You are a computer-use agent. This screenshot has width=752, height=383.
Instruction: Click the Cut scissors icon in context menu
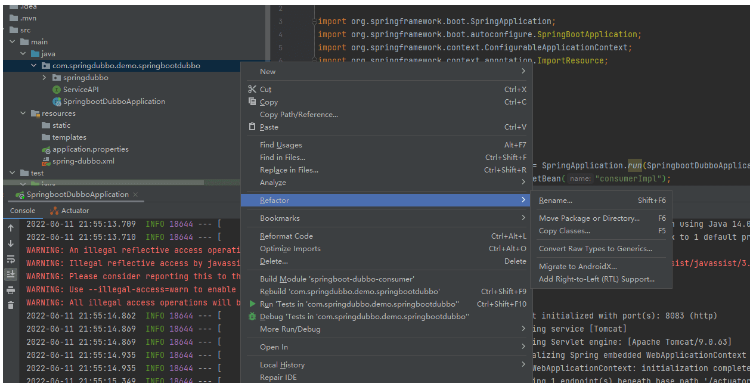[x=252, y=89]
